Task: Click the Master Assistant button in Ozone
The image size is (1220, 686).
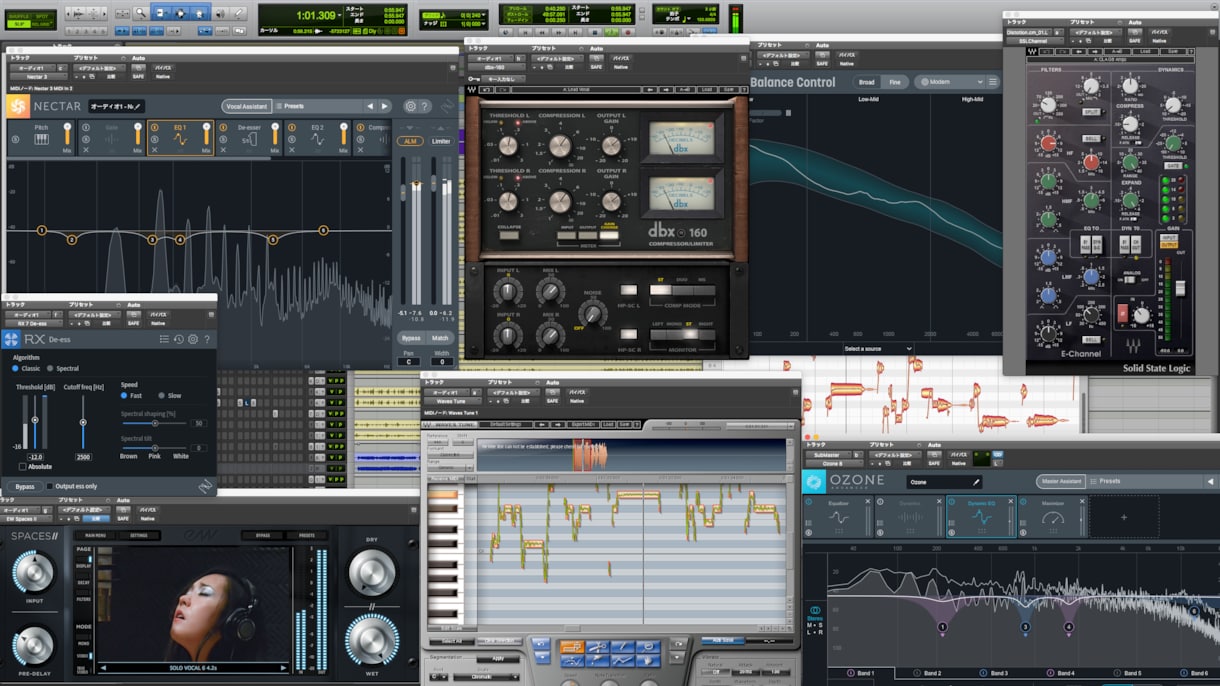Action: click(1060, 482)
